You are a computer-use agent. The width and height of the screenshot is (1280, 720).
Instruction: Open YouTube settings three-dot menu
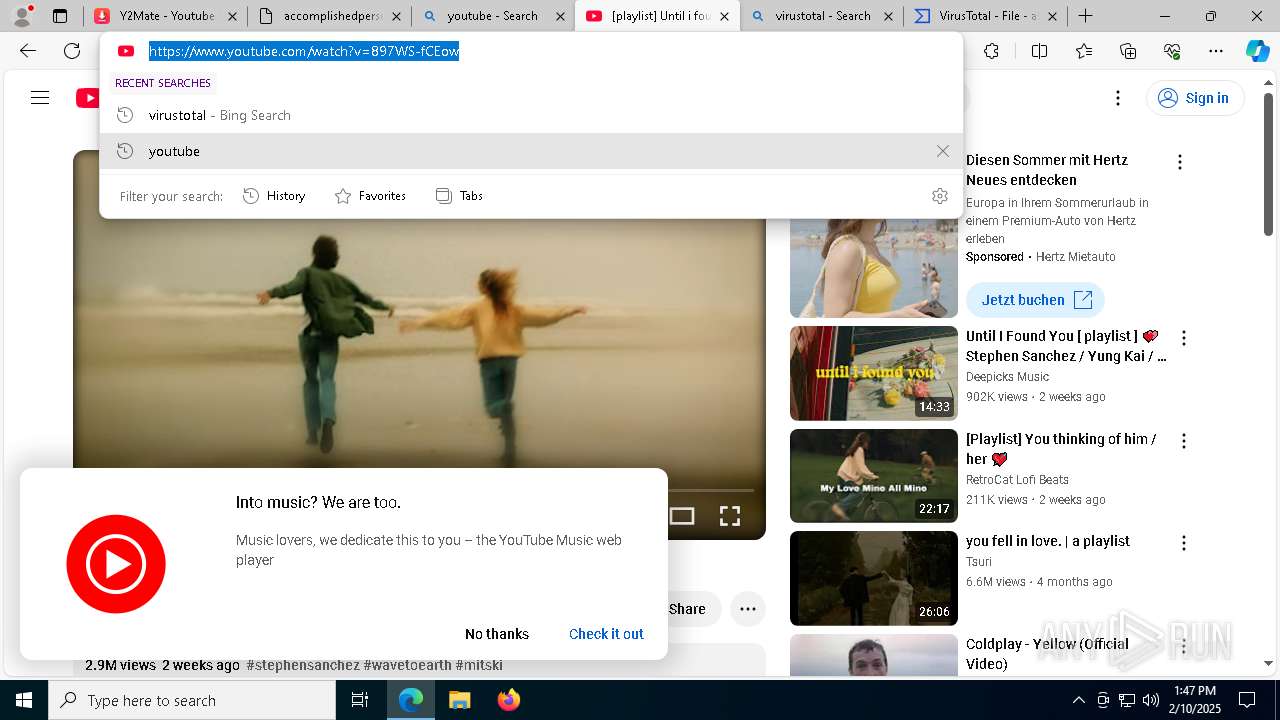[x=1118, y=98]
